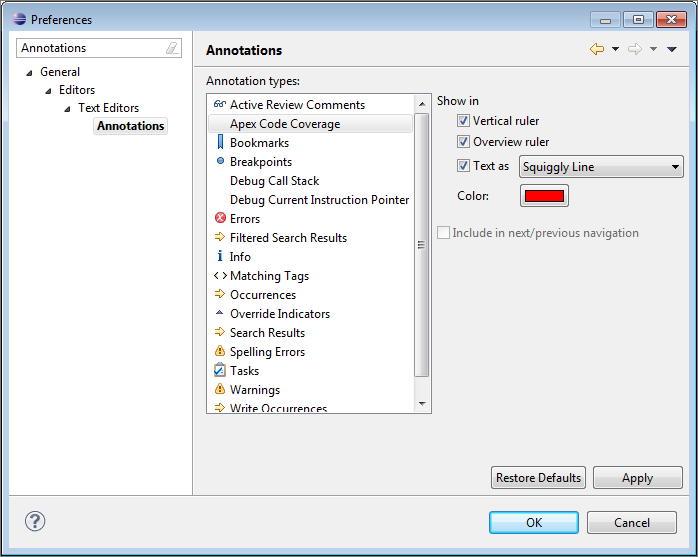This screenshot has height=557, width=698.
Task: Click the Eclipse icon in the title bar
Action: point(19,19)
